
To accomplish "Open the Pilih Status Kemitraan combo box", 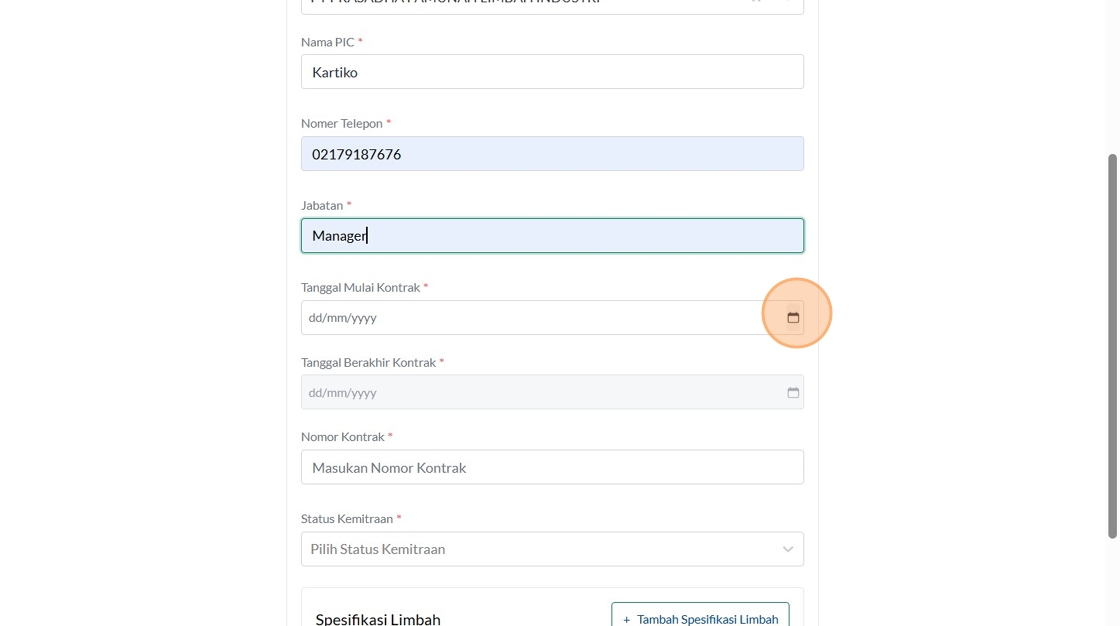I will pos(540,549).
